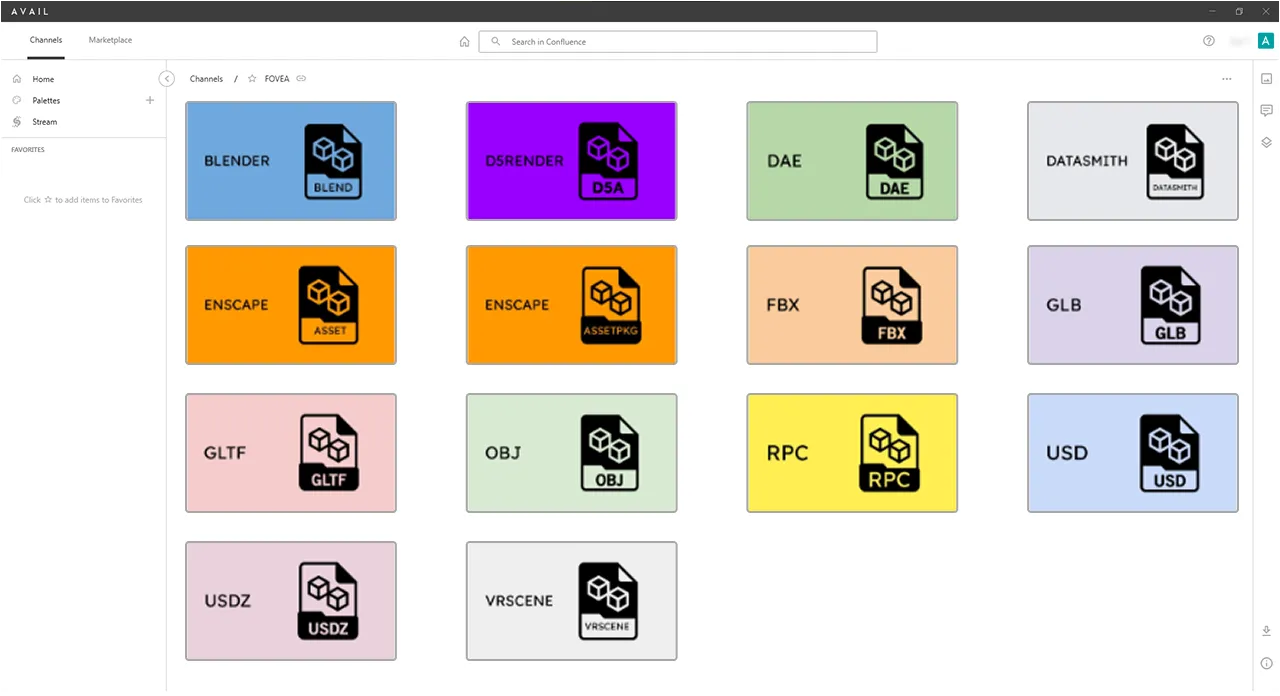Click the AVAIL title bar logo
The width and height of the screenshot is (1280, 696).
(31, 11)
